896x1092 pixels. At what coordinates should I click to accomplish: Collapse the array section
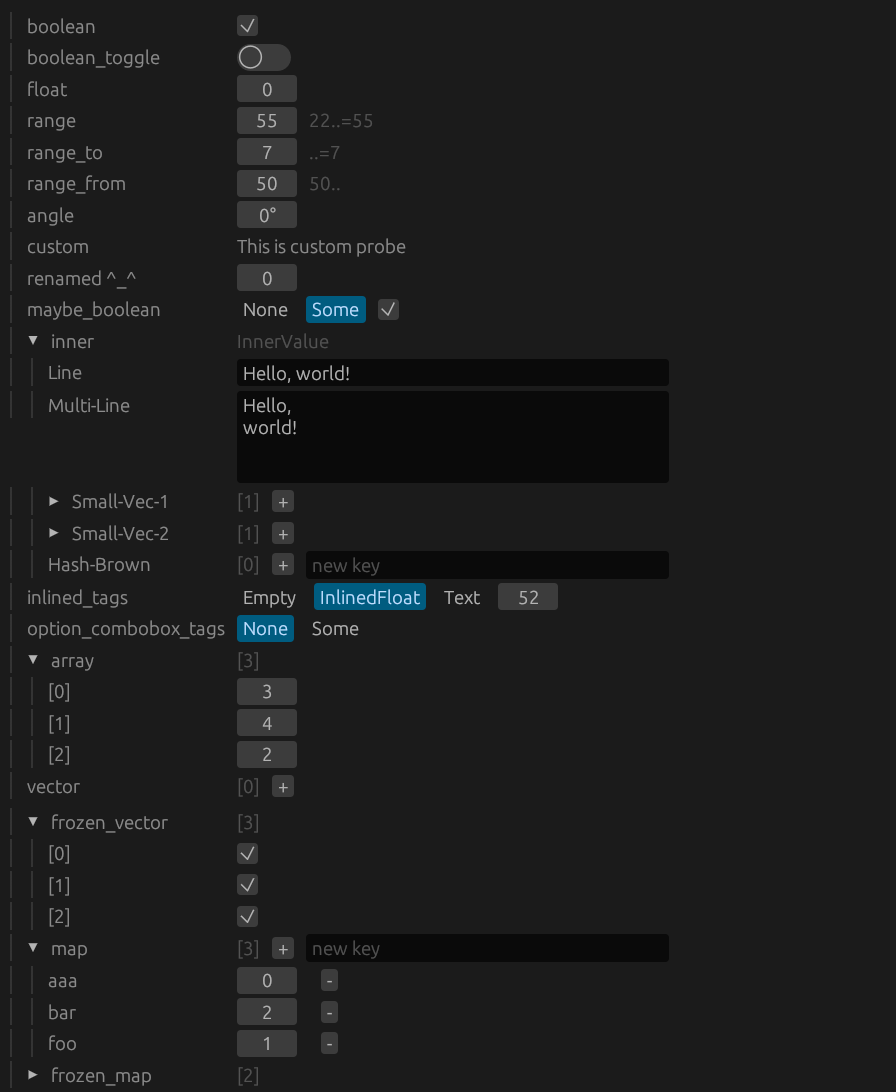pyautogui.click(x=34, y=661)
